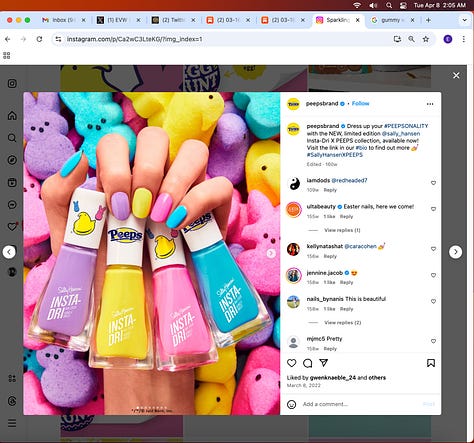Like ultabeauty comment
The width and height of the screenshot is (474, 443).
(x=433, y=209)
